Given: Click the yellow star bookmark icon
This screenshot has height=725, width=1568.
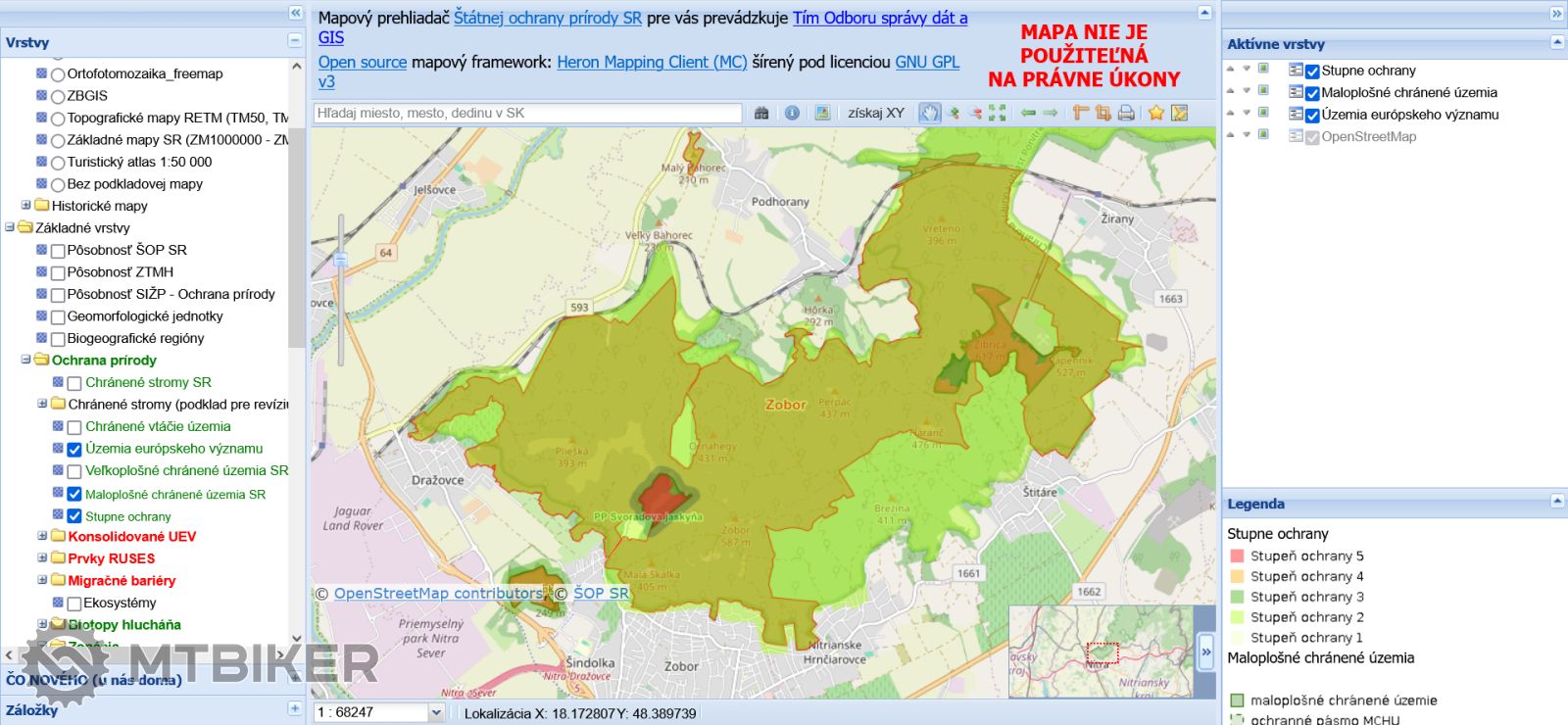Looking at the screenshot, I should pyautogui.click(x=1156, y=113).
